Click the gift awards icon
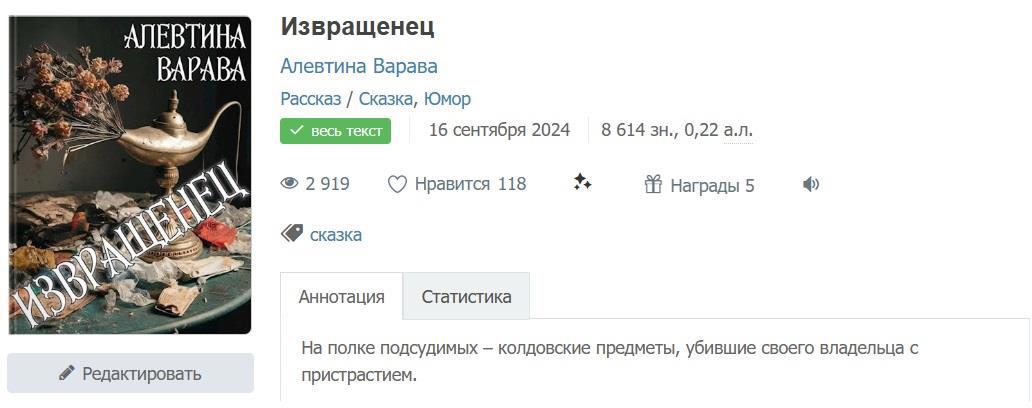The height and width of the screenshot is (408, 1032). pos(653,184)
